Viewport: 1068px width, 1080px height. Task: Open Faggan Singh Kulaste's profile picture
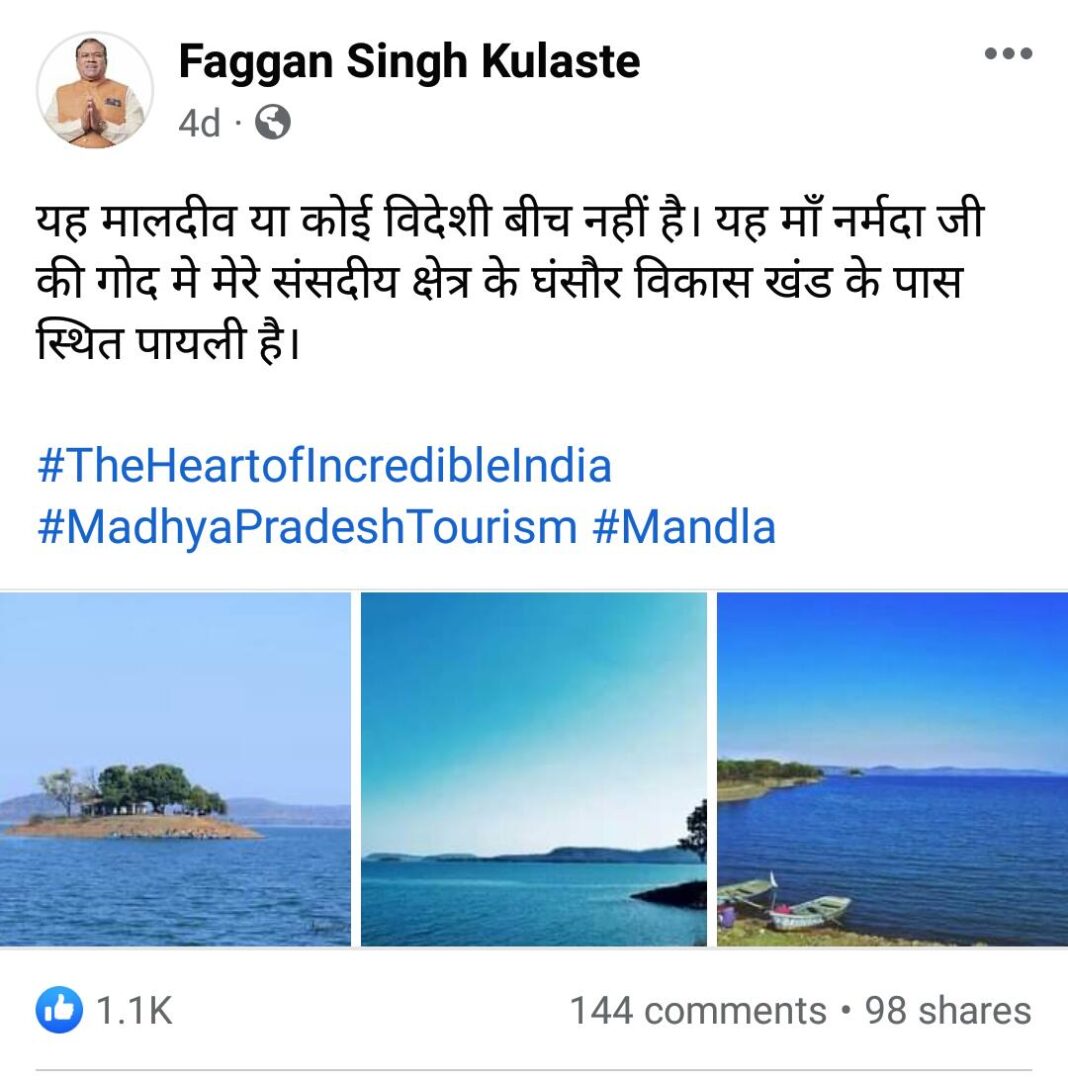point(95,90)
